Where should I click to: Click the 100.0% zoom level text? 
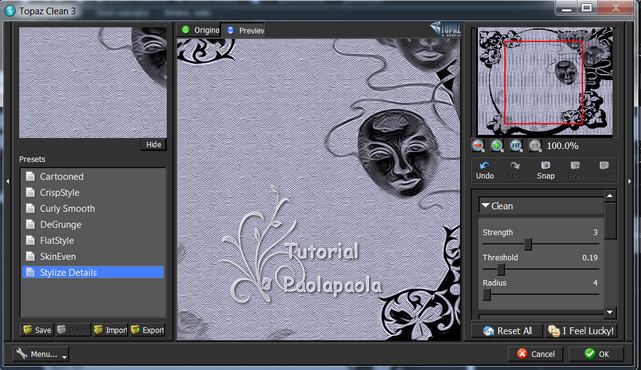coord(563,146)
